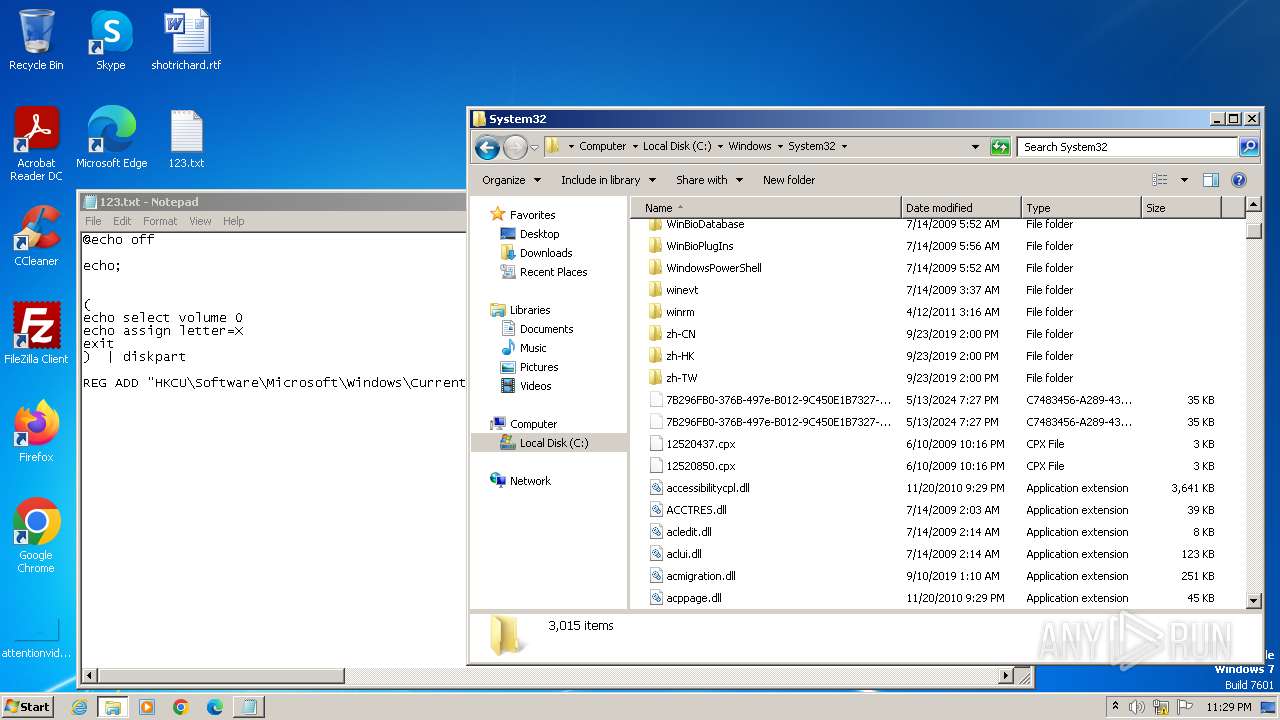Open Include in library dropdown
The width and height of the screenshot is (1280, 720).
(608, 180)
